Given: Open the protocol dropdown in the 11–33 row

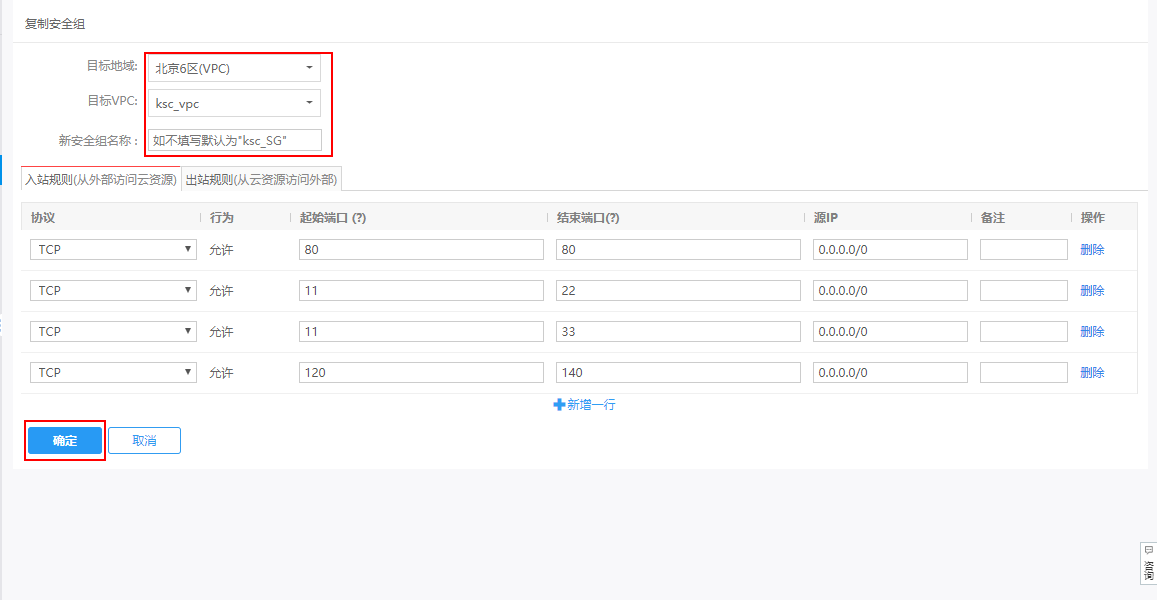Looking at the screenshot, I should pos(113,331).
